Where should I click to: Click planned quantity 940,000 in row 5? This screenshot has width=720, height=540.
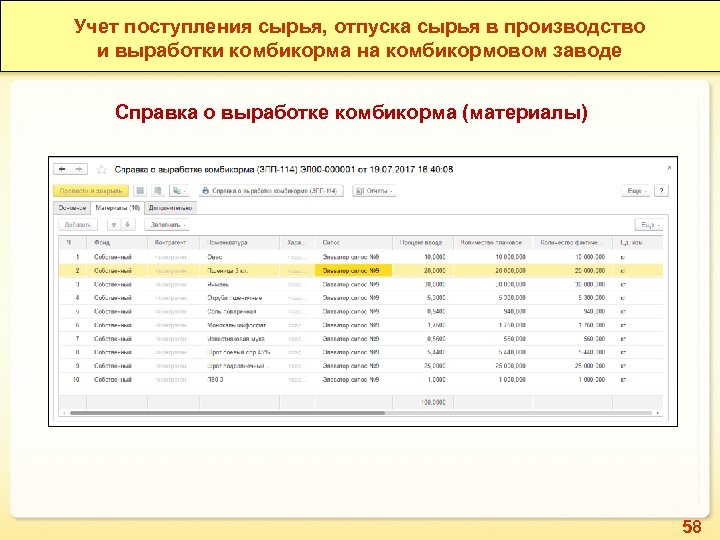click(493, 311)
